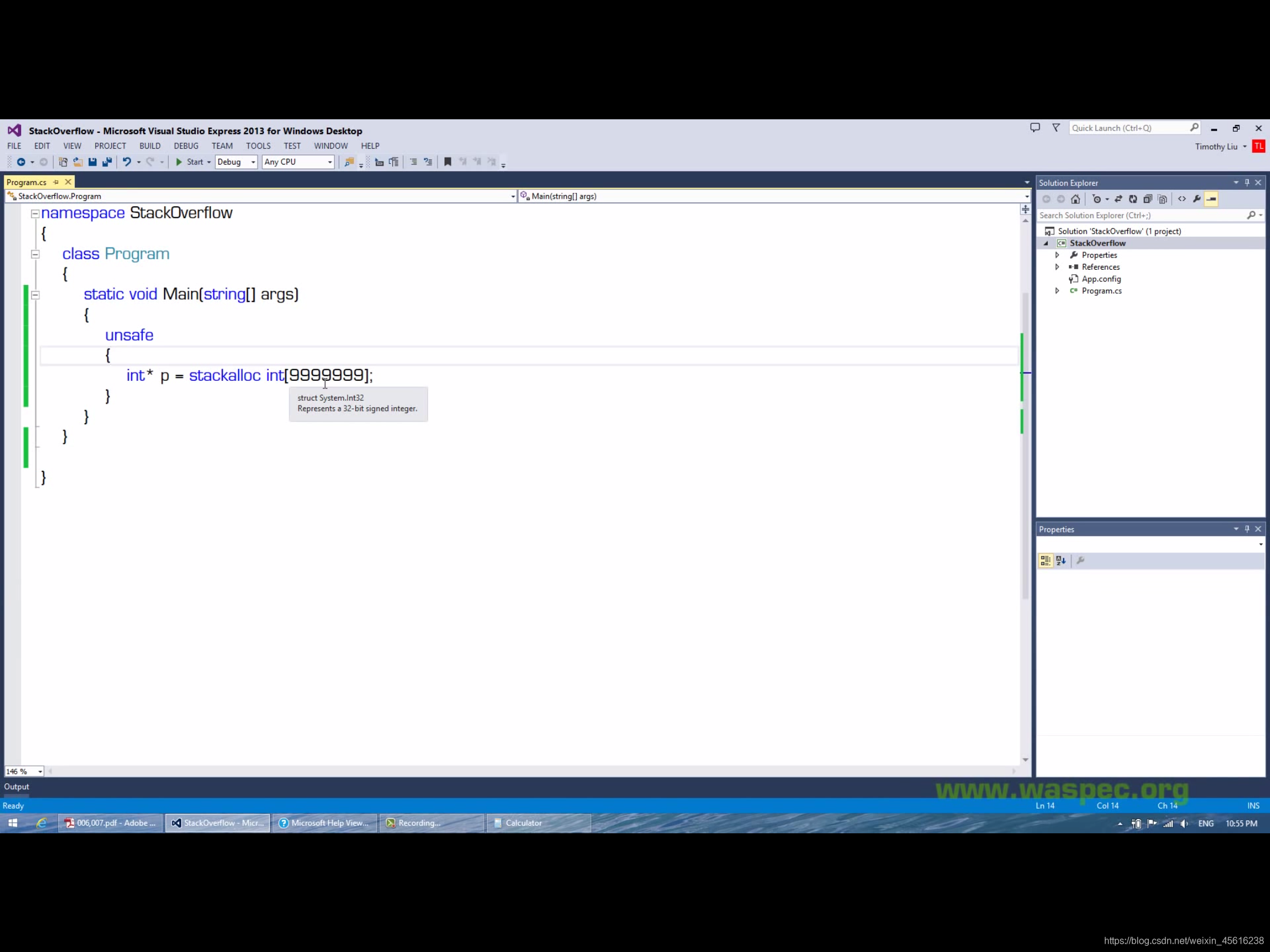1270x952 pixels.
Task: Open the BUILD menu
Action: 150,146
